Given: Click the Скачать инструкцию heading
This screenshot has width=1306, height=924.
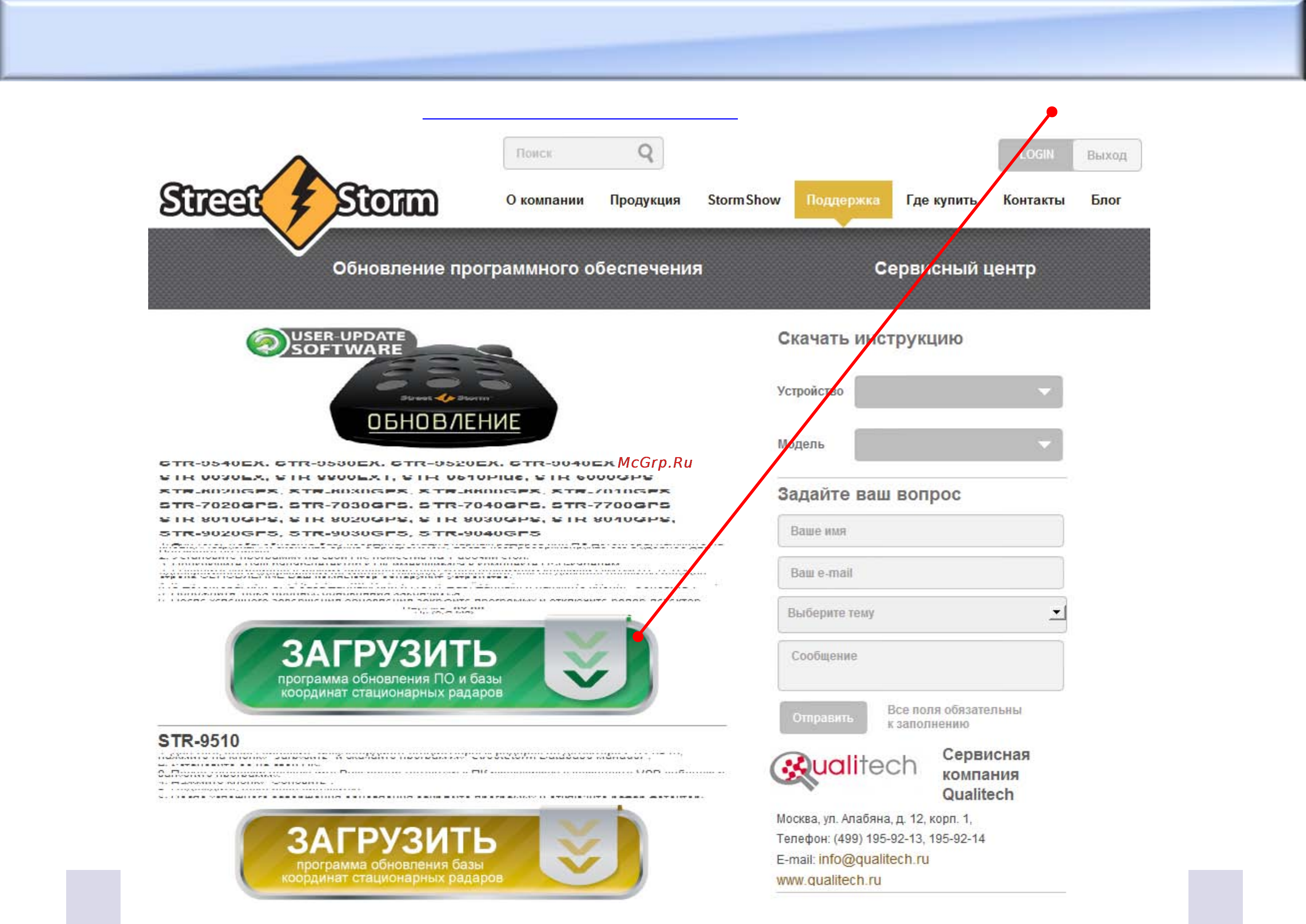Looking at the screenshot, I should (x=870, y=338).
